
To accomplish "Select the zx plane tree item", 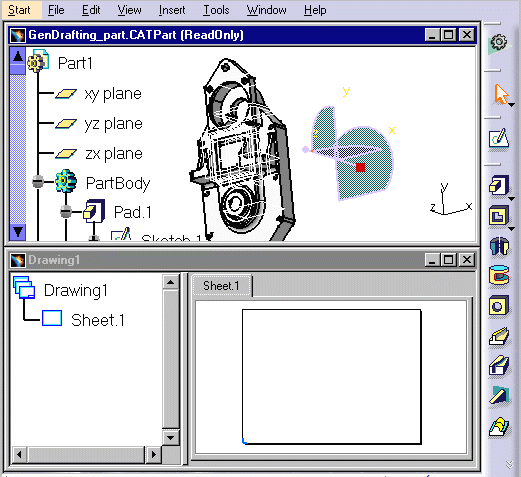I will coord(114,154).
